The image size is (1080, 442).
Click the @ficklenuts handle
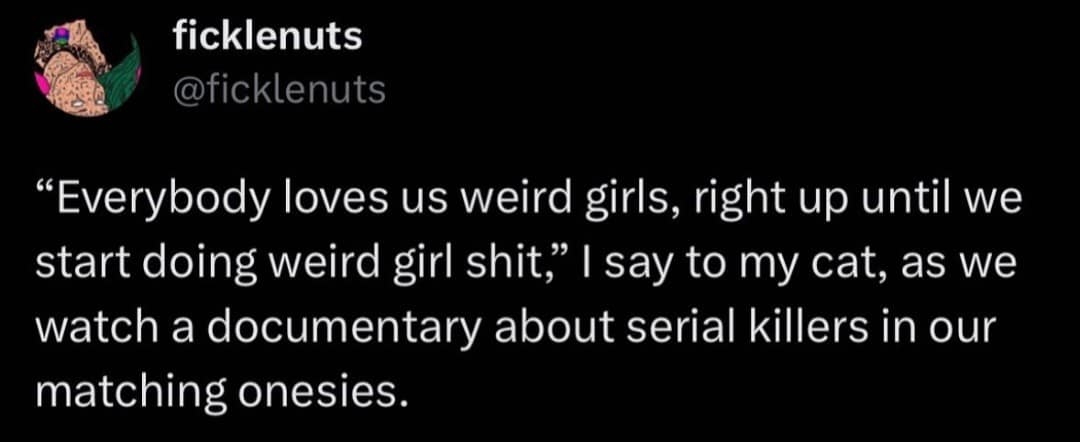pos(279,91)
